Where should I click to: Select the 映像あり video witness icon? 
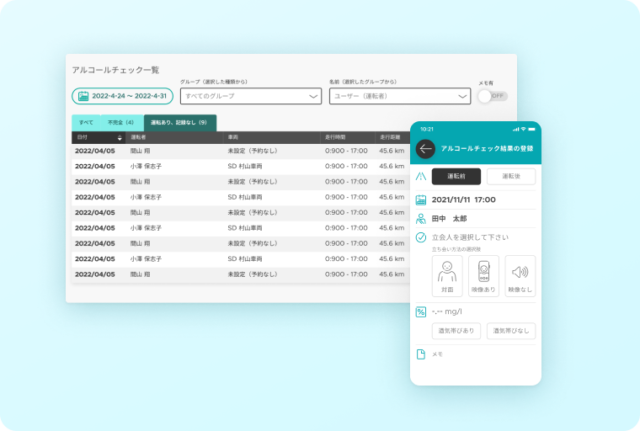tap(484, 275)
